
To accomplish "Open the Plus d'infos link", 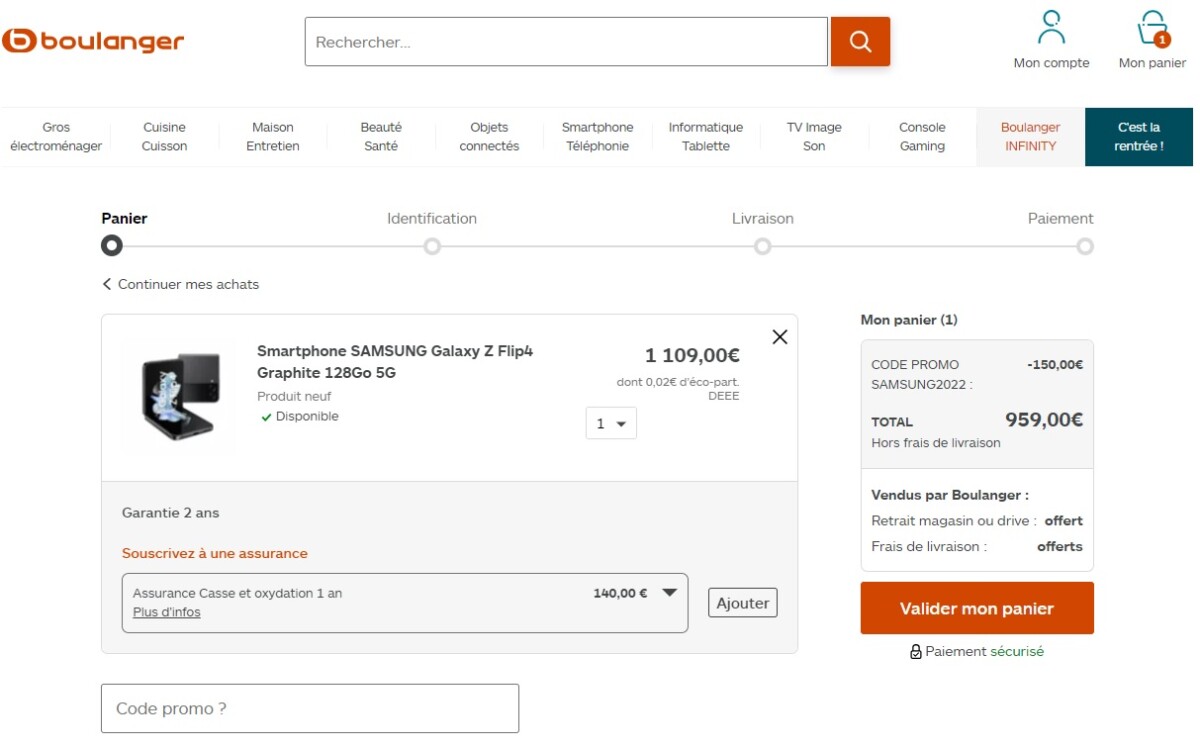I will (x=167, y=612).
